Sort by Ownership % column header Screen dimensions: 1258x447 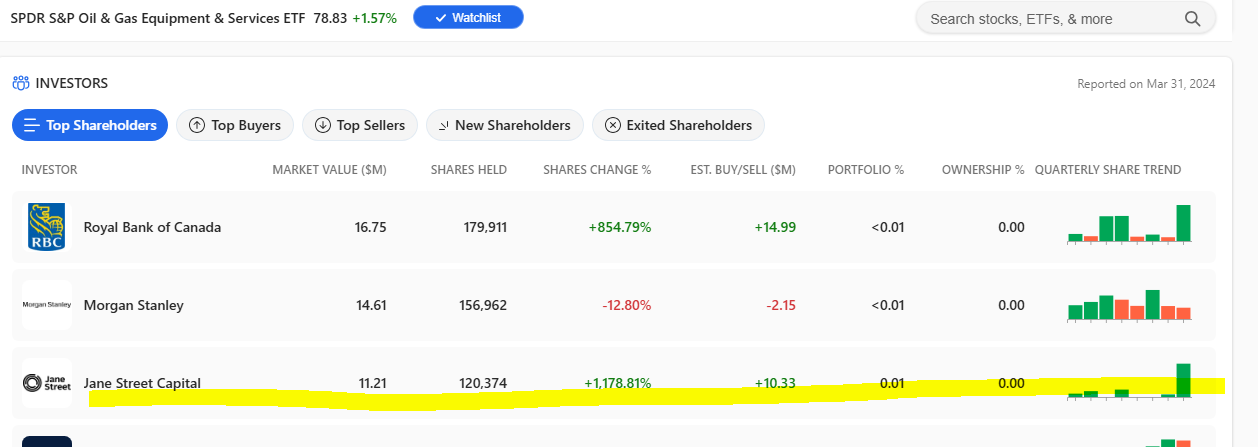[983, 170]
